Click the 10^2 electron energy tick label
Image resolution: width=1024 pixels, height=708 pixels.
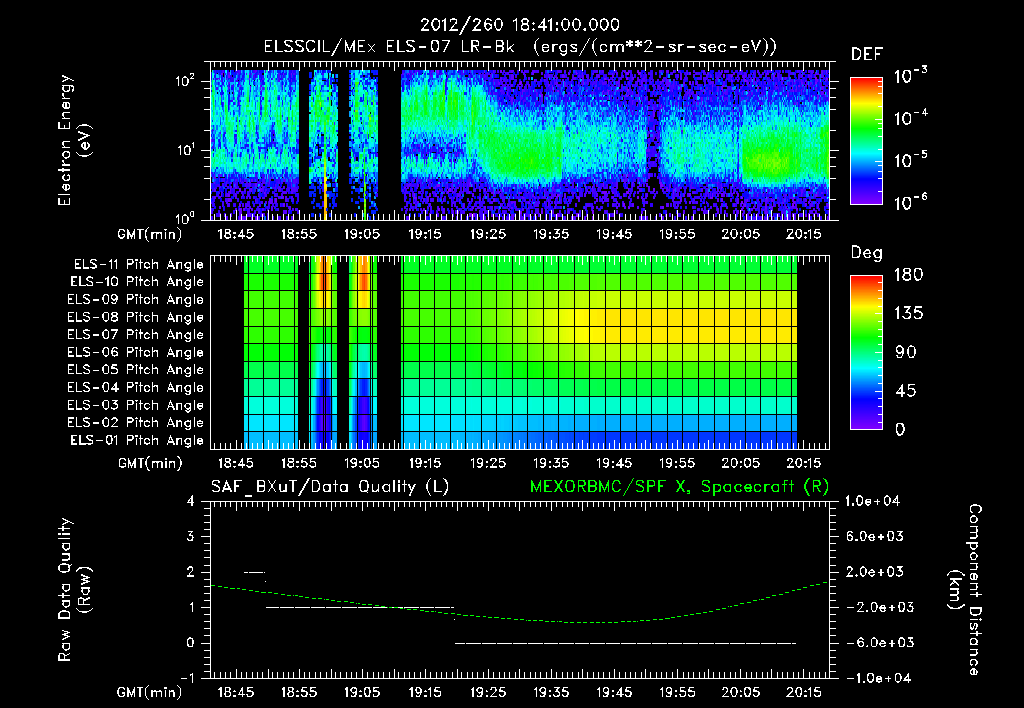coord(185,81)
